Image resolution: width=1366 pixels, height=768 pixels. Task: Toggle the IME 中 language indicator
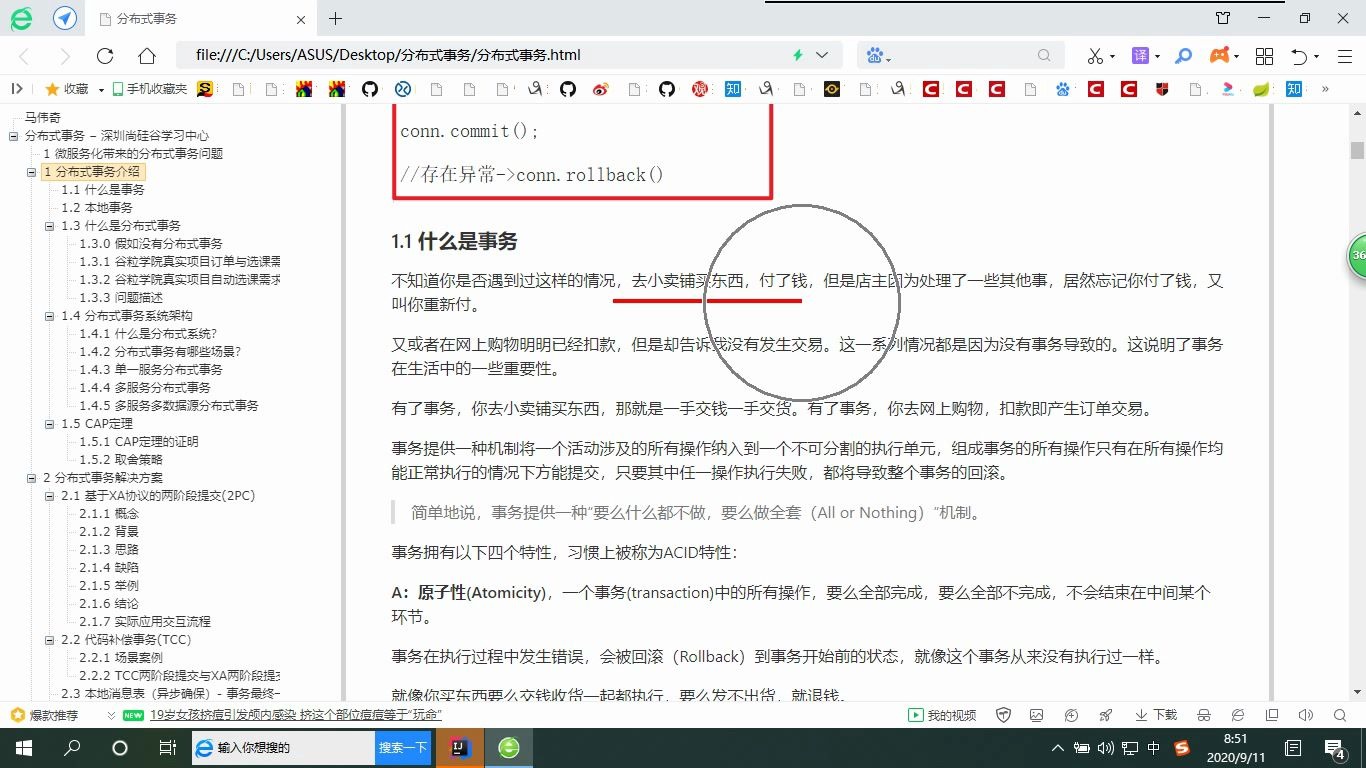(1154, 748)
